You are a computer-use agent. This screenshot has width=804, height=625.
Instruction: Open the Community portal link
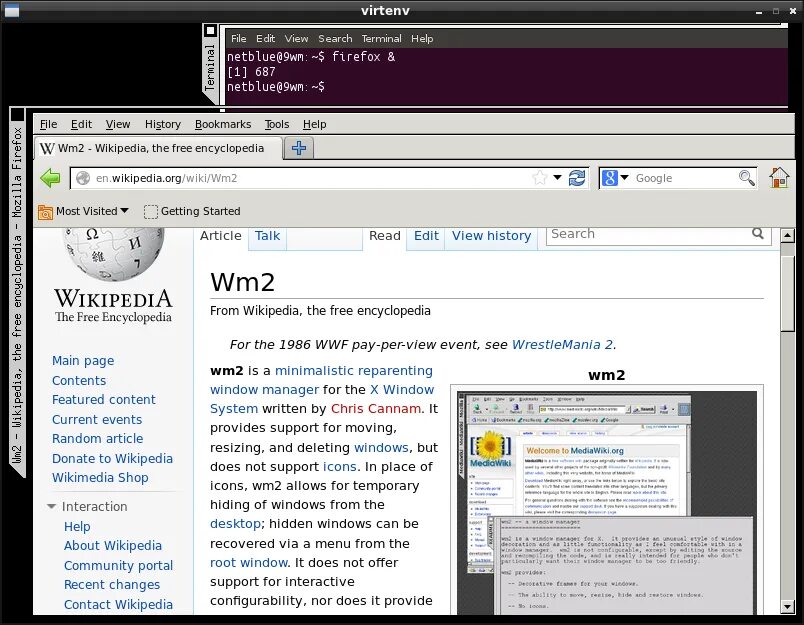[118, 566]
